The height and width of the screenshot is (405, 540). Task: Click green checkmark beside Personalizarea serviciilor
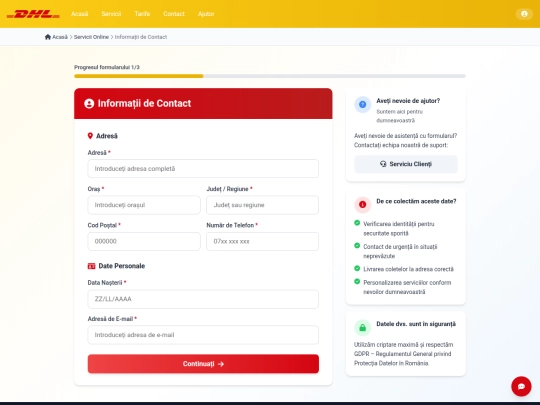coord(357,281)
